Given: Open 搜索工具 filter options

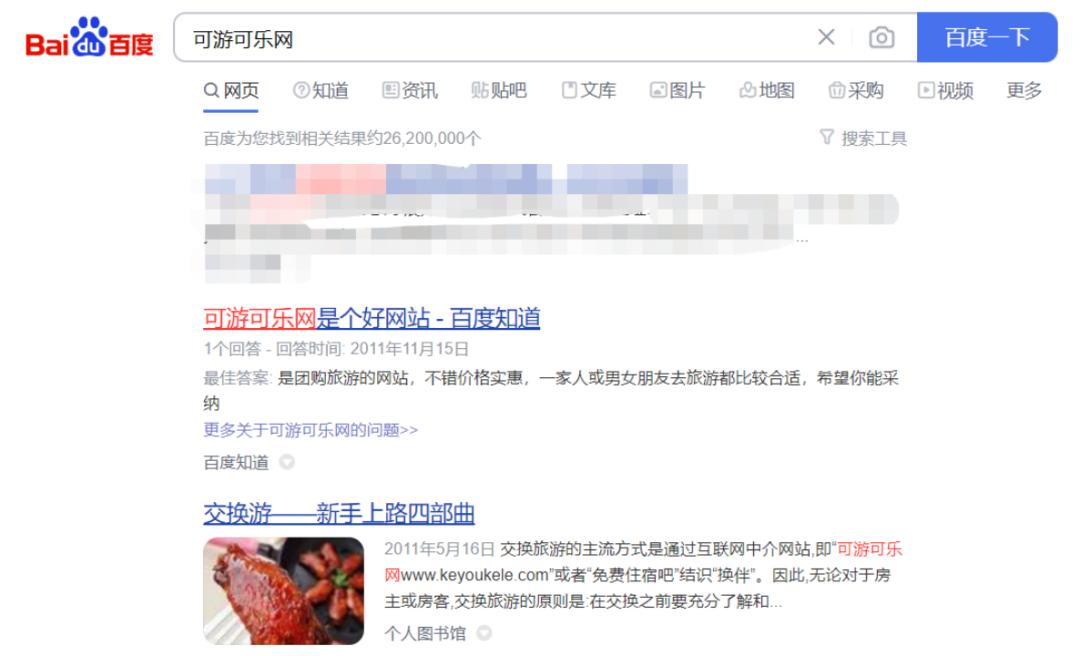Looking at the screenshot, I should coord(864,138).
